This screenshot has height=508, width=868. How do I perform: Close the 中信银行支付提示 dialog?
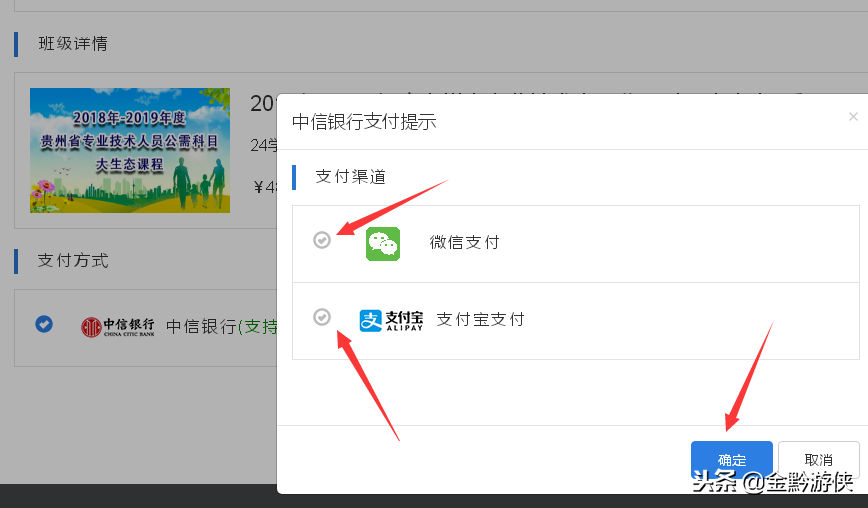[x=853, y=116]
